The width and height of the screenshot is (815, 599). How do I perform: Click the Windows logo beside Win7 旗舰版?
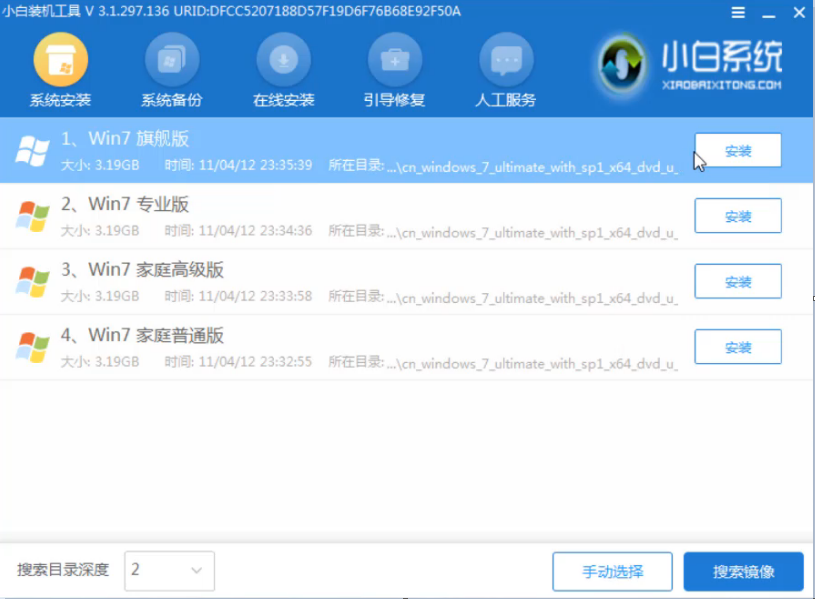34,150
